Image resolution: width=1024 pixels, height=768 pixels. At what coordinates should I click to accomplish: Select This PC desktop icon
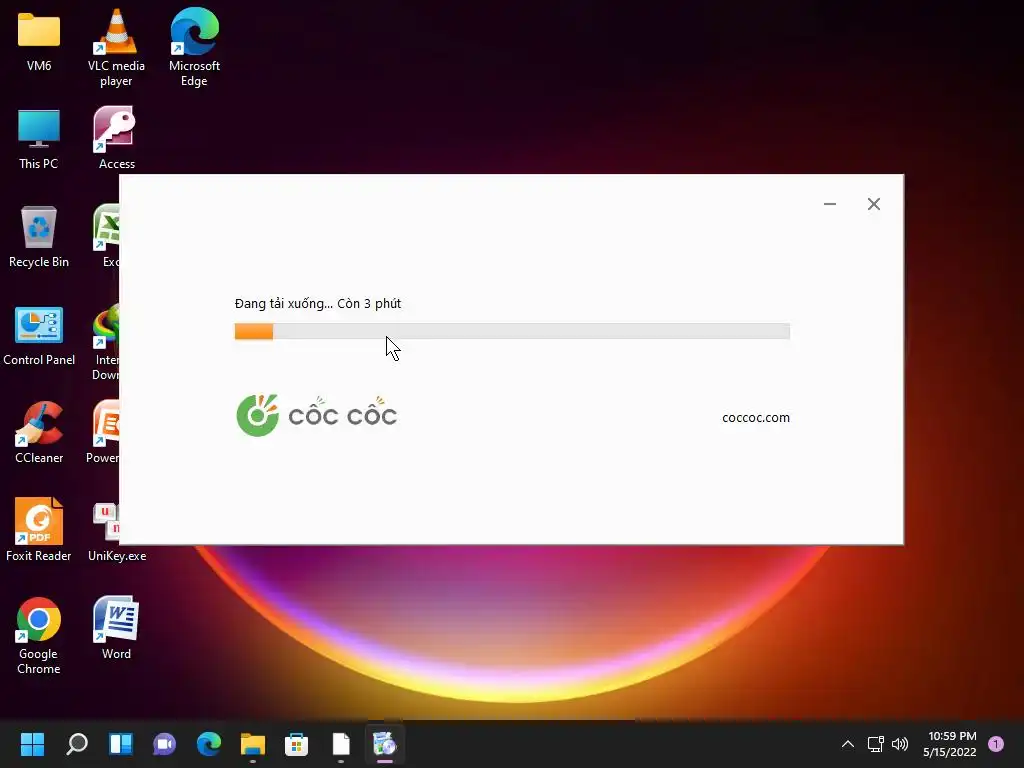click(x=39, y=139)
